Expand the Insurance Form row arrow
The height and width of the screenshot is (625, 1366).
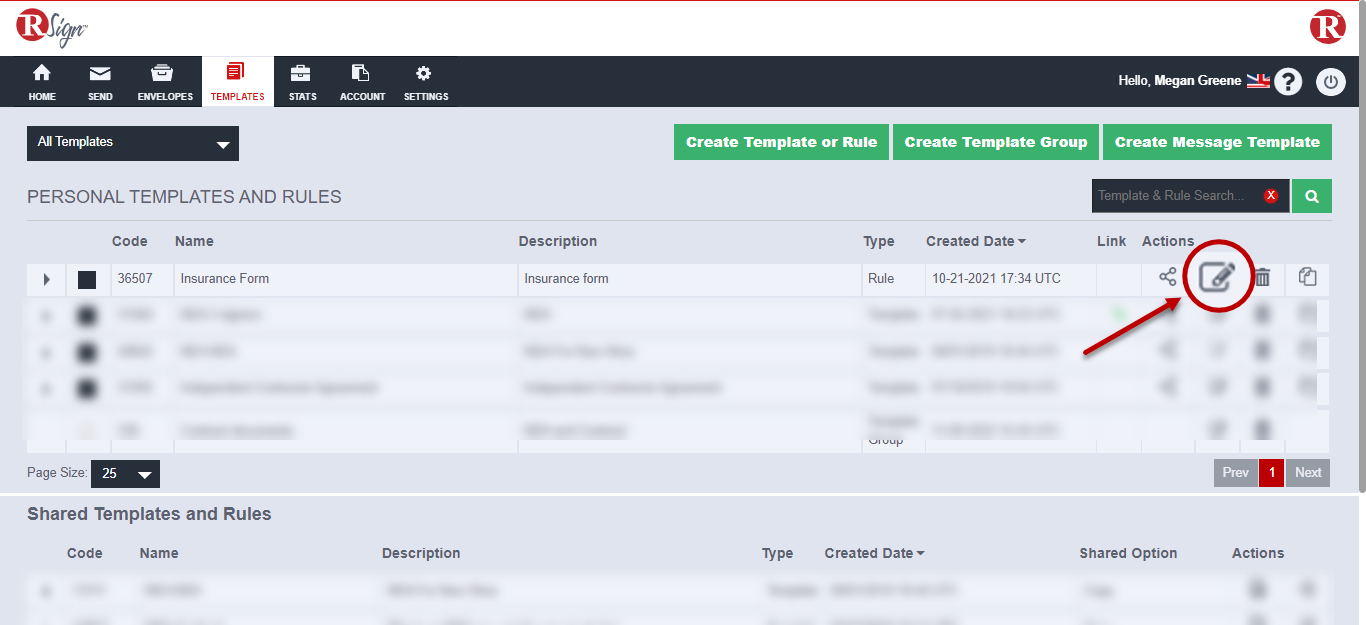point(46,280)
